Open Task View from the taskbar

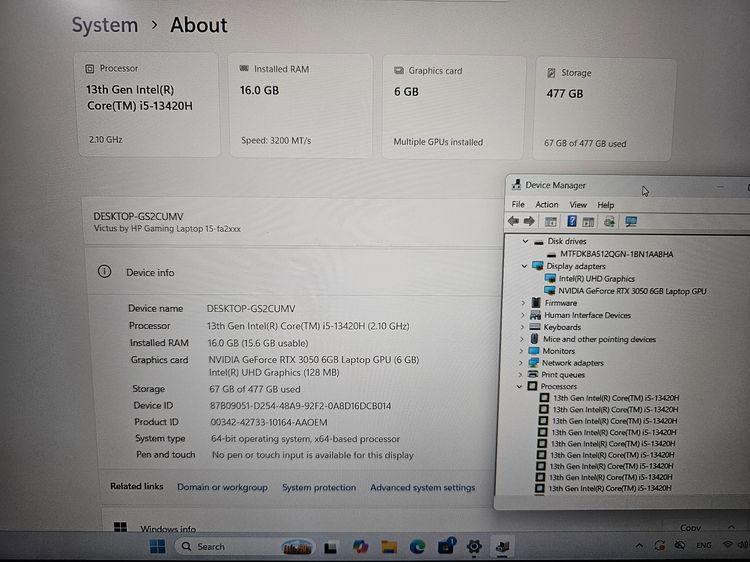click(x=331, y=547)
